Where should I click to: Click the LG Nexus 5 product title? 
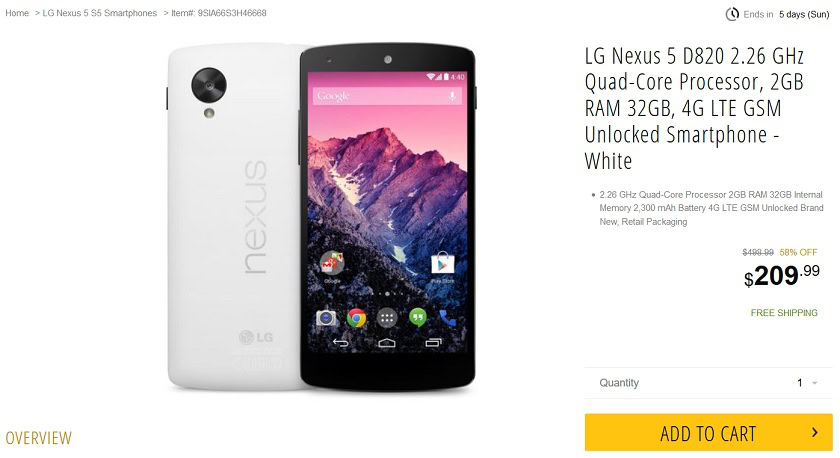(x=694, y=108)
